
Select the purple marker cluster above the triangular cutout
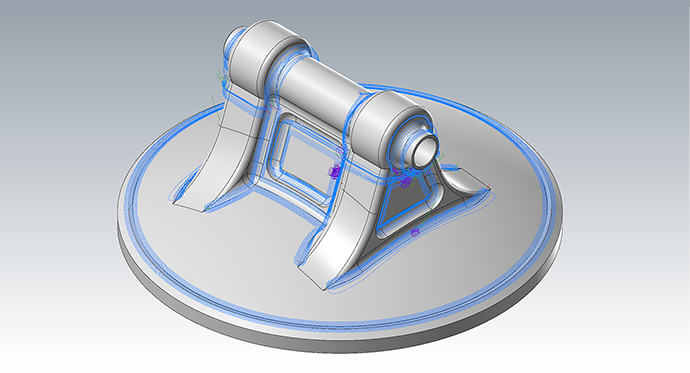pyautogui.click(x=404, y=179)
